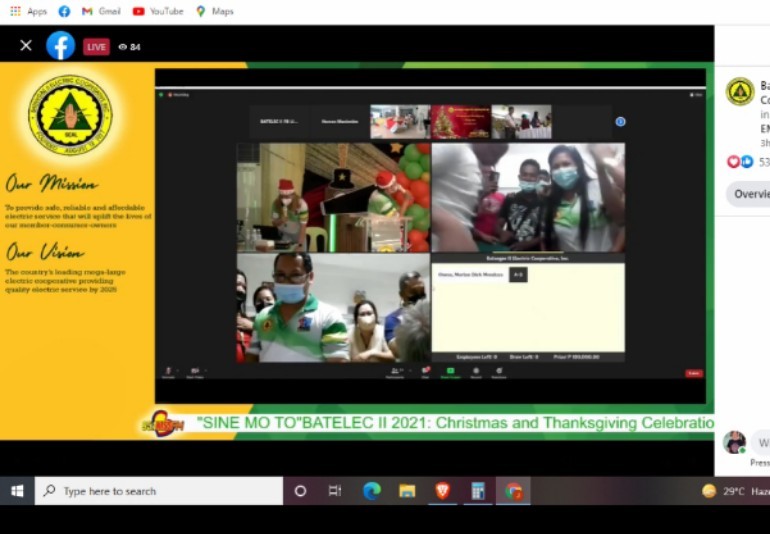
Task: Open Calculator from the taskbar
Action: 478,491
